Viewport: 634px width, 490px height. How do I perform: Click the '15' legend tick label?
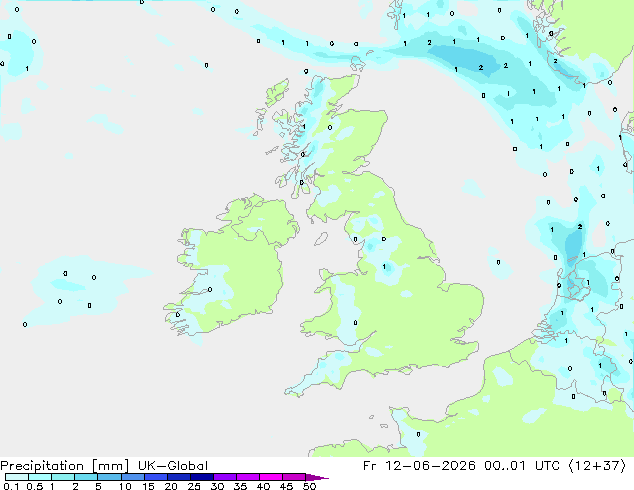(148, 486)
